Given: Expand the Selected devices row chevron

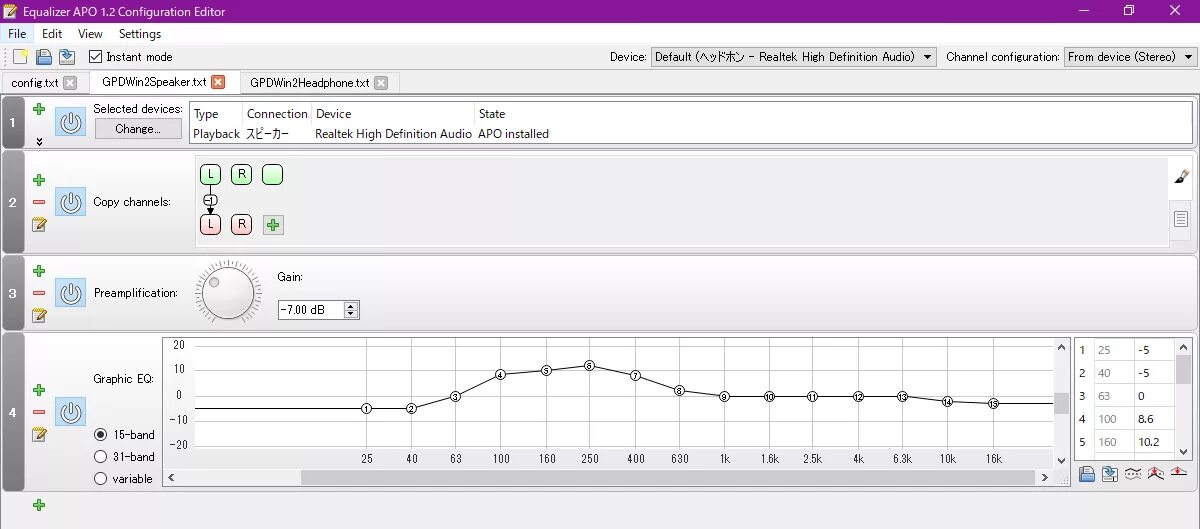Looking at the screenshot, I should 39,141.
